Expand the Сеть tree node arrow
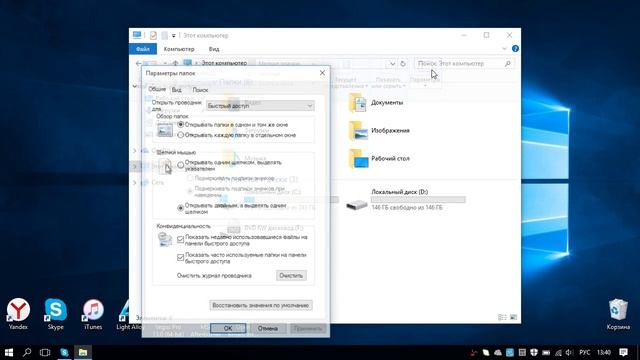This screenshot has width=640, height=360. point(135,182)
